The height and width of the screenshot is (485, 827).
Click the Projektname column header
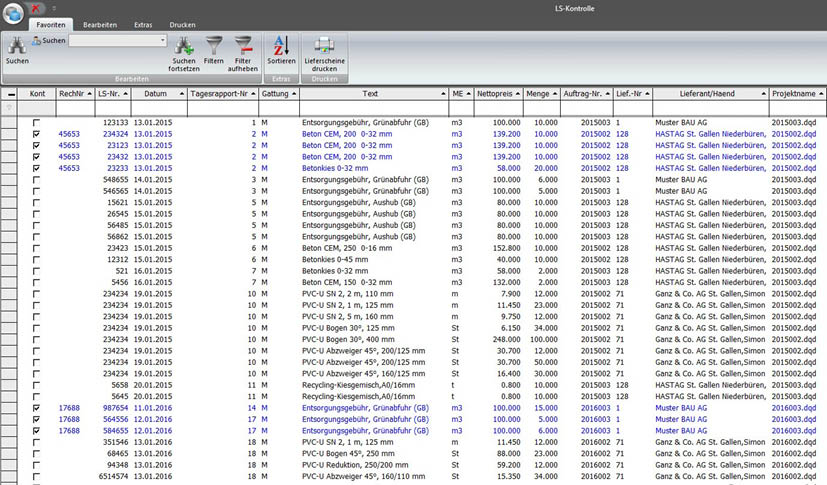[797, 94]
